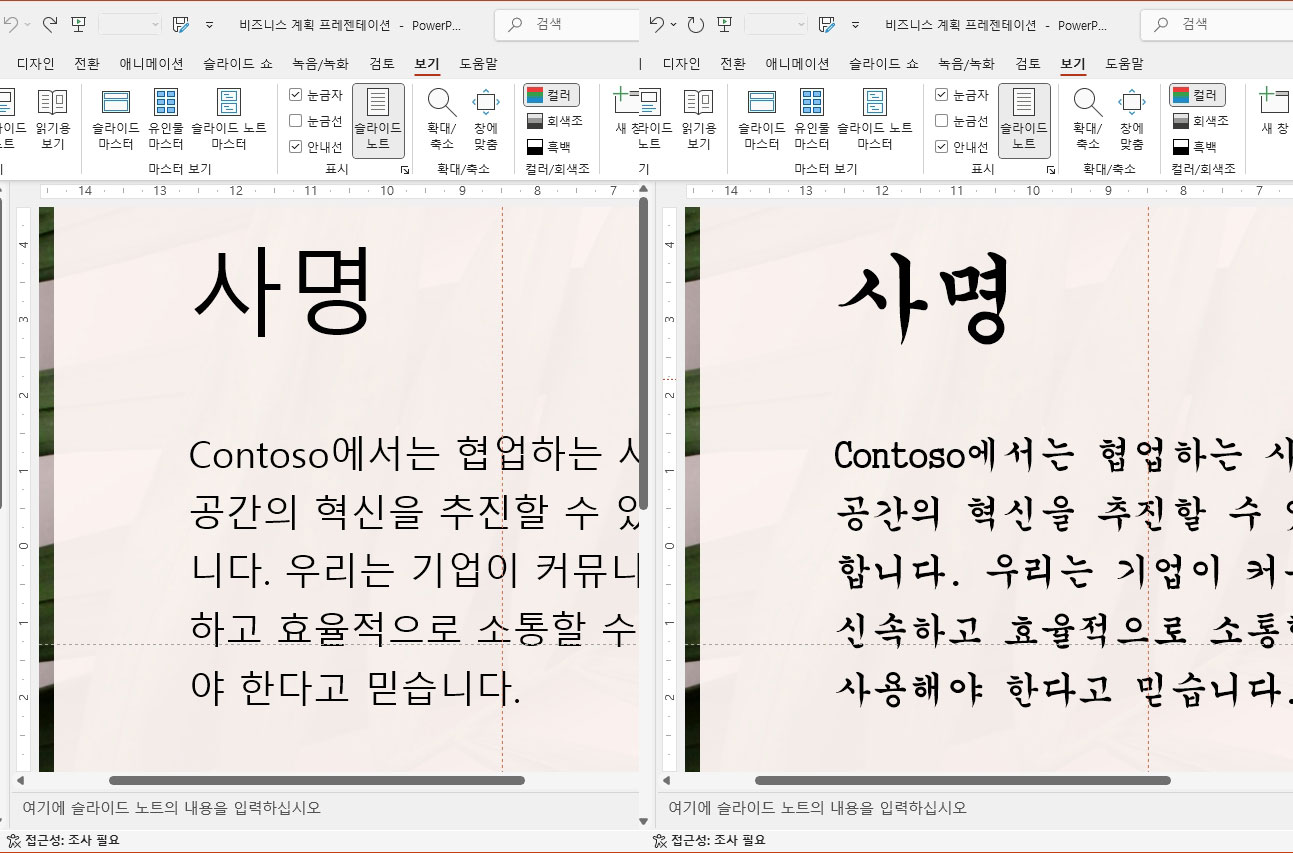Click in 검색 search box of left window
The image size is (1293, 853).
point(567,24)
